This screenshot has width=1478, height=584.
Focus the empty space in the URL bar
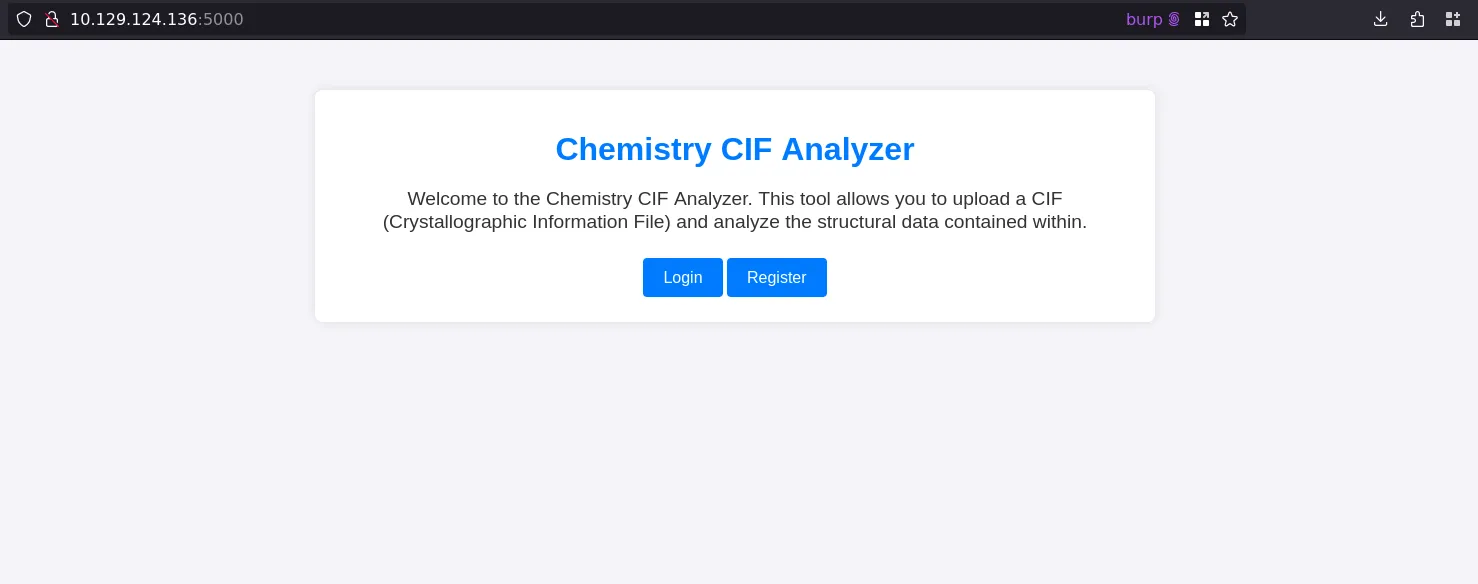point(680,19)
